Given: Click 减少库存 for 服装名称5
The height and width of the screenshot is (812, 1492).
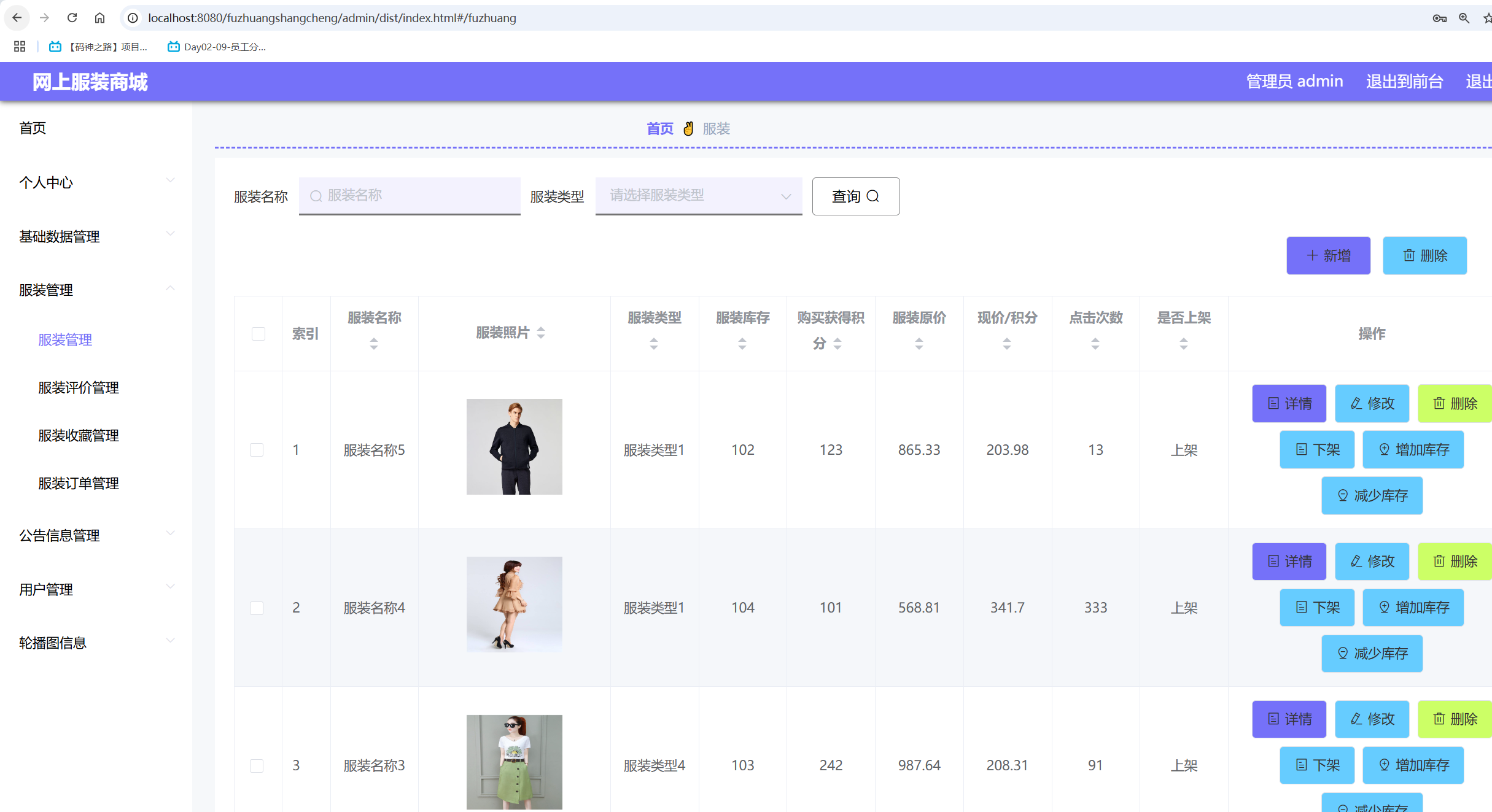Looking at the screenshot, I should [1372, 495].
